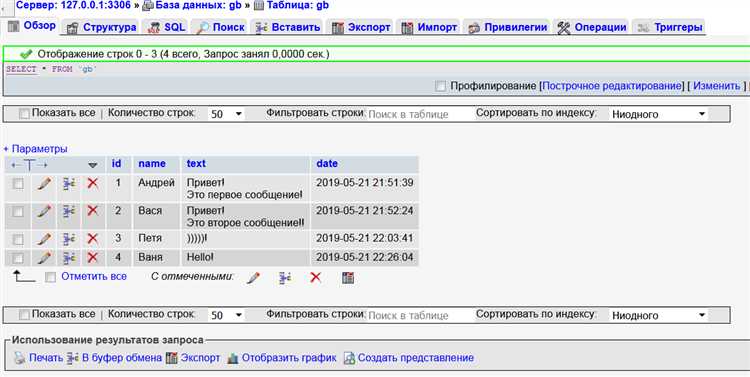Click the Экспорт icon in results section
This screenshot has width=750, height=377.
click(171, 358)
